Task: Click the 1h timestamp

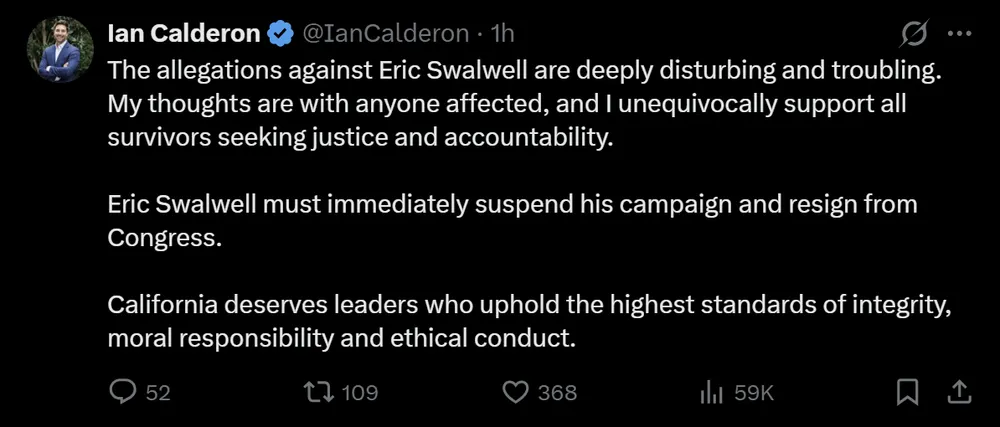Action: pyautogui.click(x=502, y=34)
